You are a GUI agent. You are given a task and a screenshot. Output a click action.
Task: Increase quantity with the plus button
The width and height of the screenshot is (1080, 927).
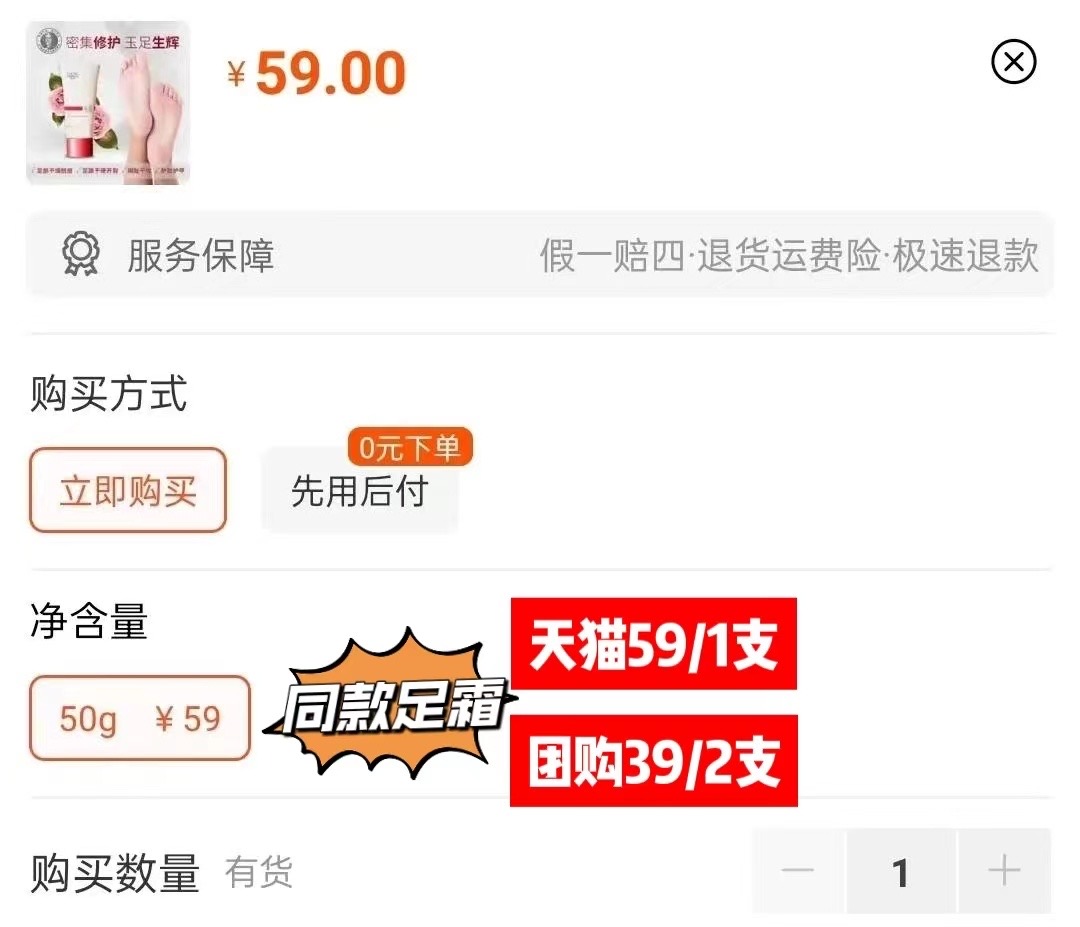pyautogui.click(x=1004, y=871)
